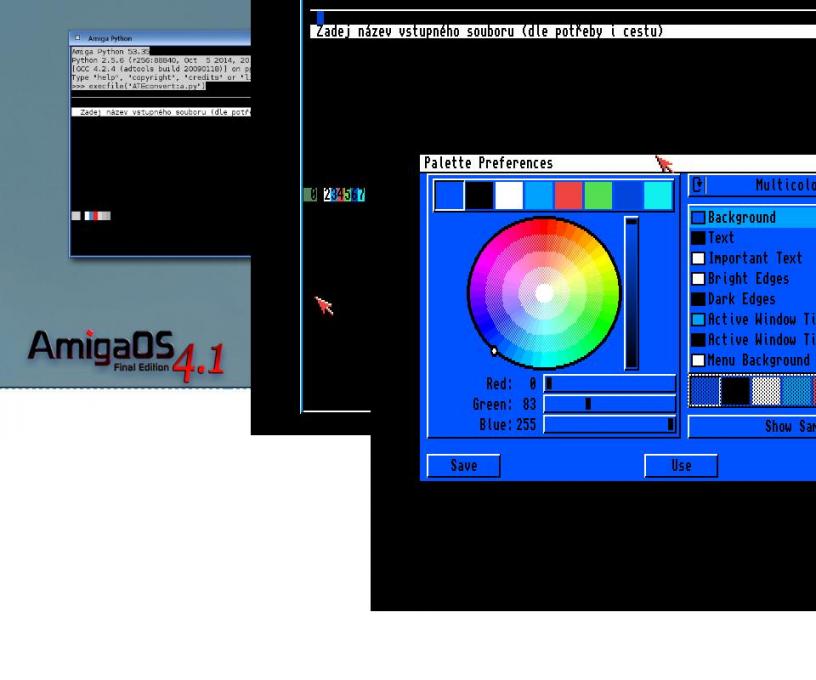This screenshot has height=680, width=816.
Task: Click the Red slider track
Action: tap(610, 383)
